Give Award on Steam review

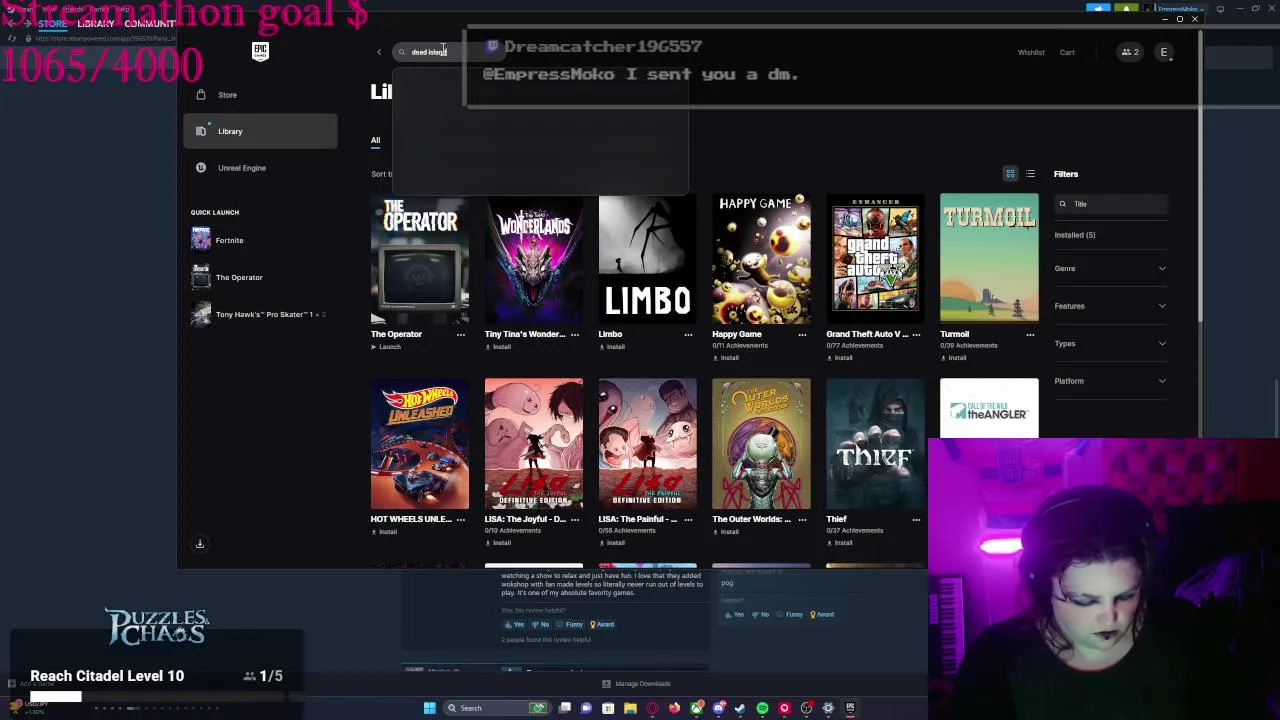pyautogui.click(x=601, y=624)
